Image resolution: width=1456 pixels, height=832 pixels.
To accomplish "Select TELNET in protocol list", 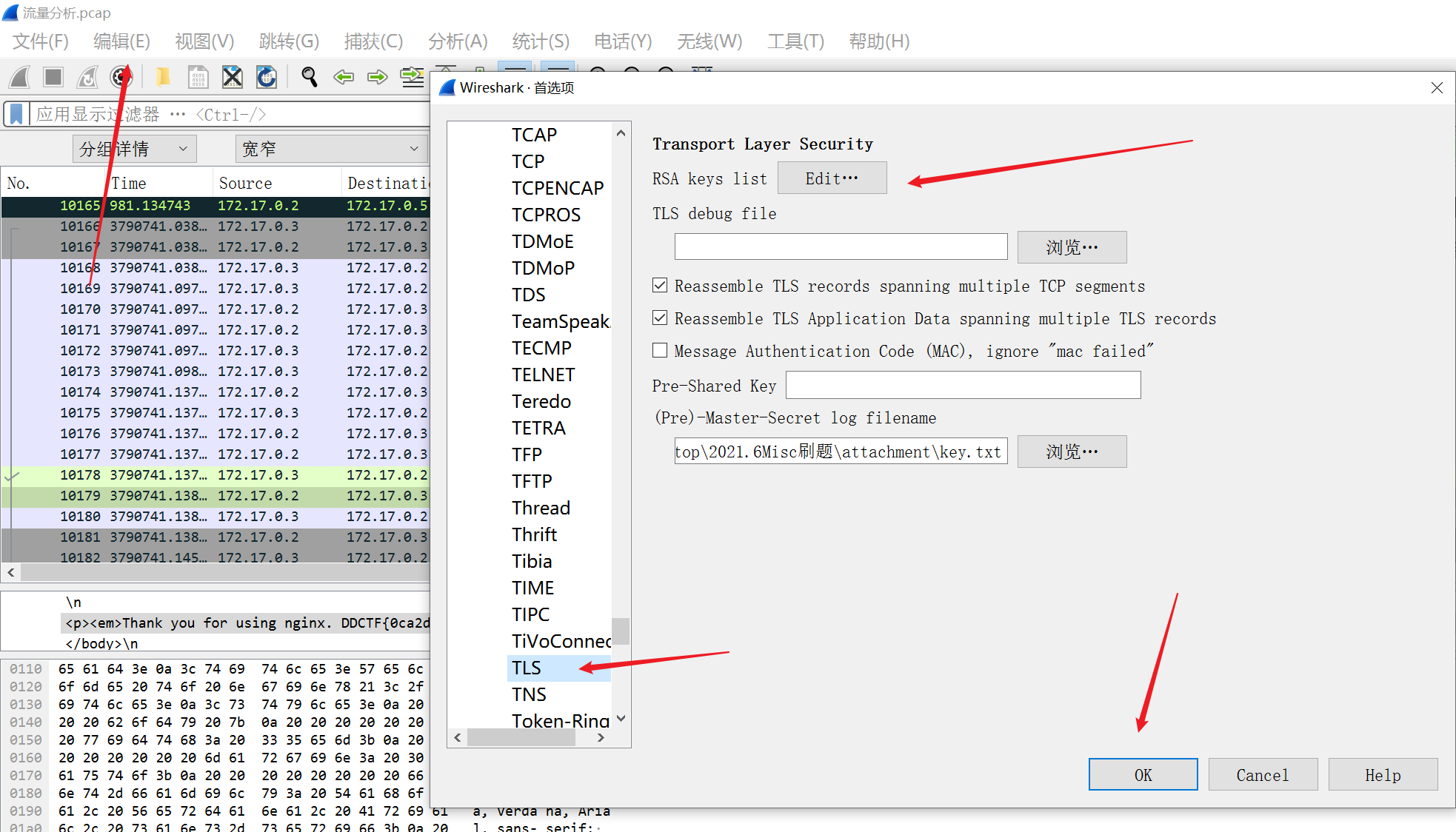I will 543,375.
